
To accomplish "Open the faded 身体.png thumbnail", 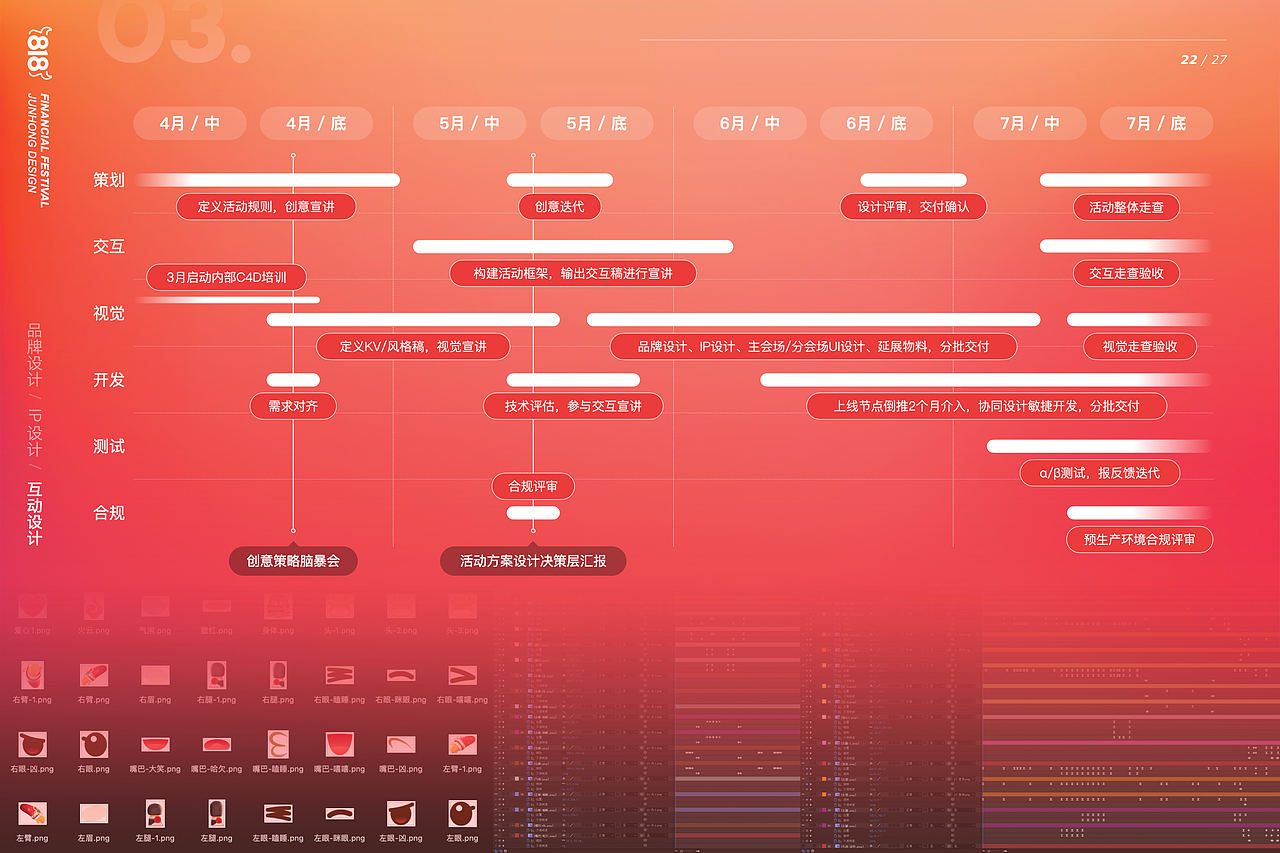I will (x=278, y=606).
